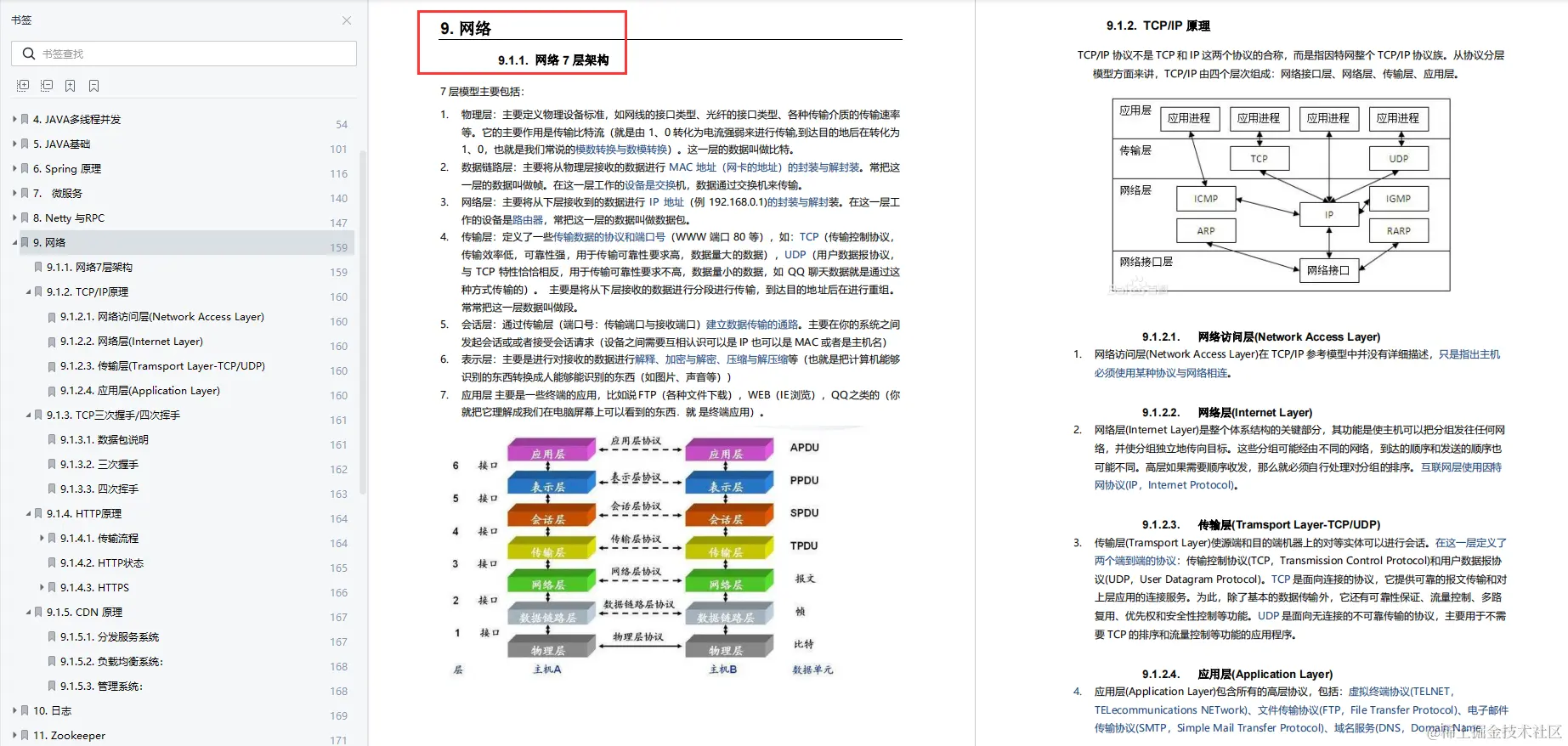
Task: Click heading 9.1.2.2. 网络层(Internet Layer)
Action: point(1227,413)
